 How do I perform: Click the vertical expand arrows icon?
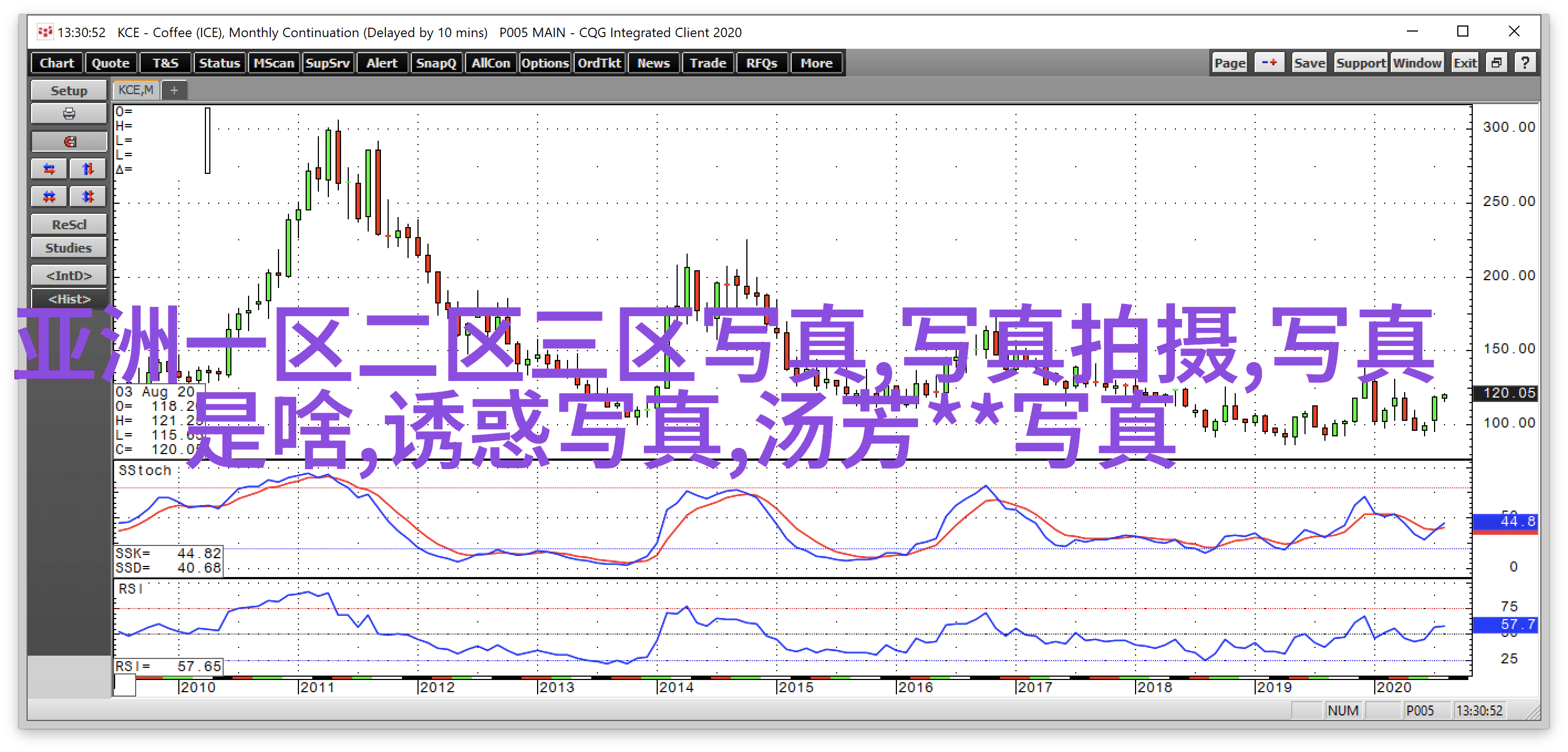coord(87,169)
